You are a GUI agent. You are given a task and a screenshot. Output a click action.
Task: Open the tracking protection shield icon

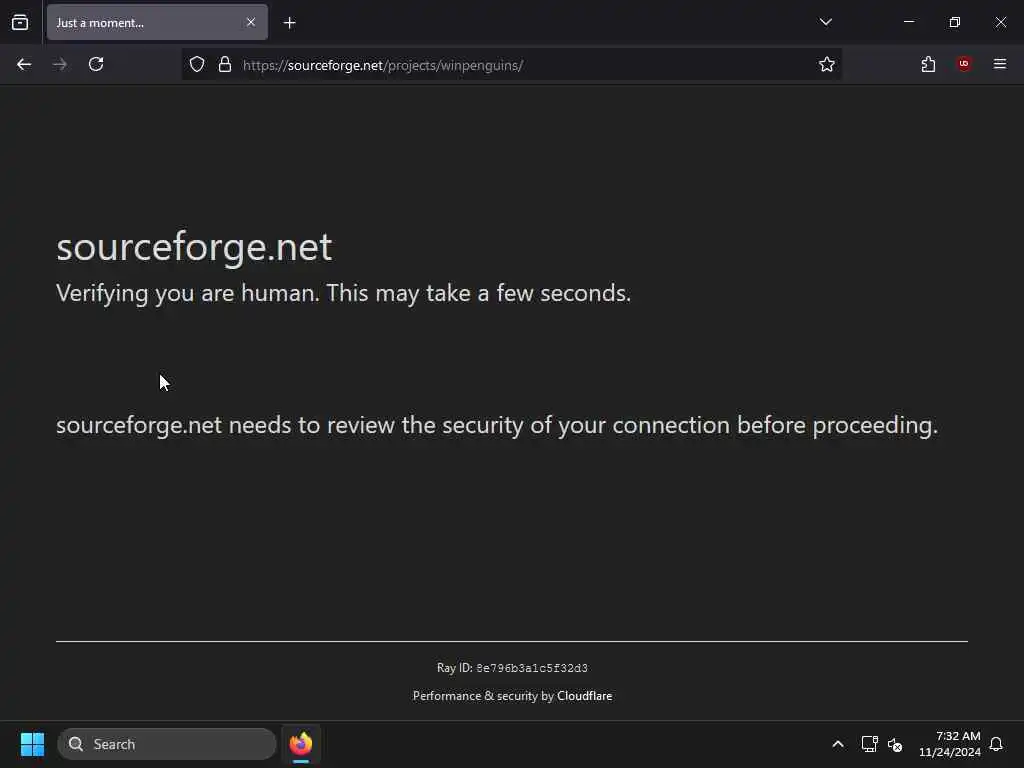pyautogui.click(x=197, y=64)
